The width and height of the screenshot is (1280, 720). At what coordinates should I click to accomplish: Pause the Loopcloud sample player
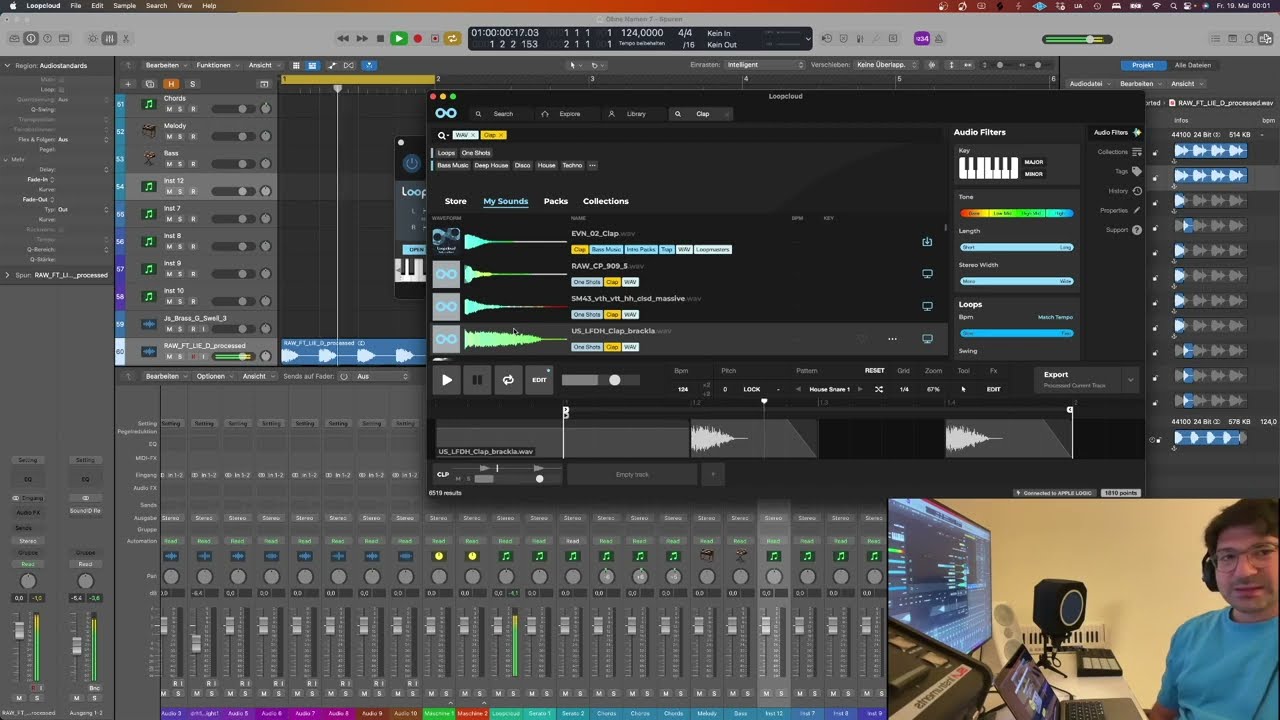[477, 380]
